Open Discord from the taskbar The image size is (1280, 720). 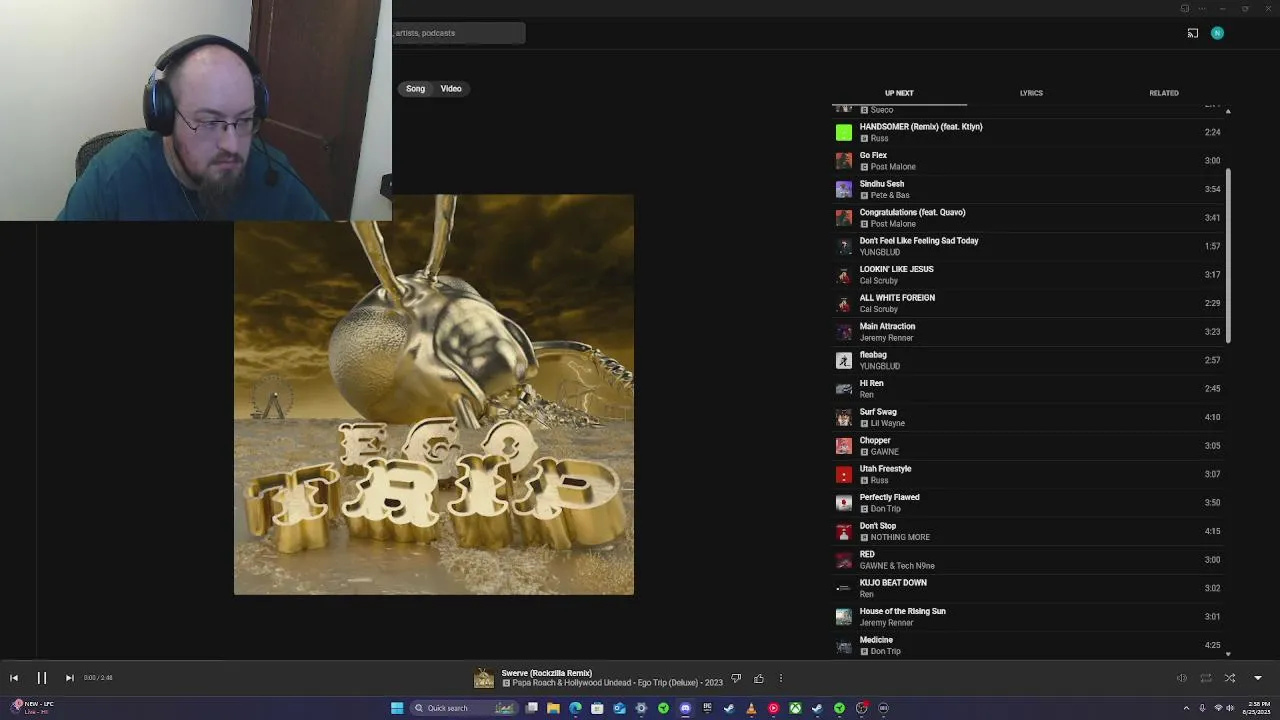[685, 708]
